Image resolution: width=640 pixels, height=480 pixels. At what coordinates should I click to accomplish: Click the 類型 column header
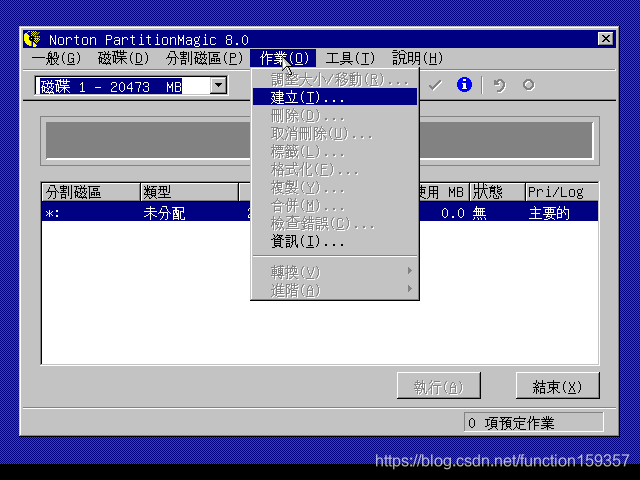(x=189, y=192)
